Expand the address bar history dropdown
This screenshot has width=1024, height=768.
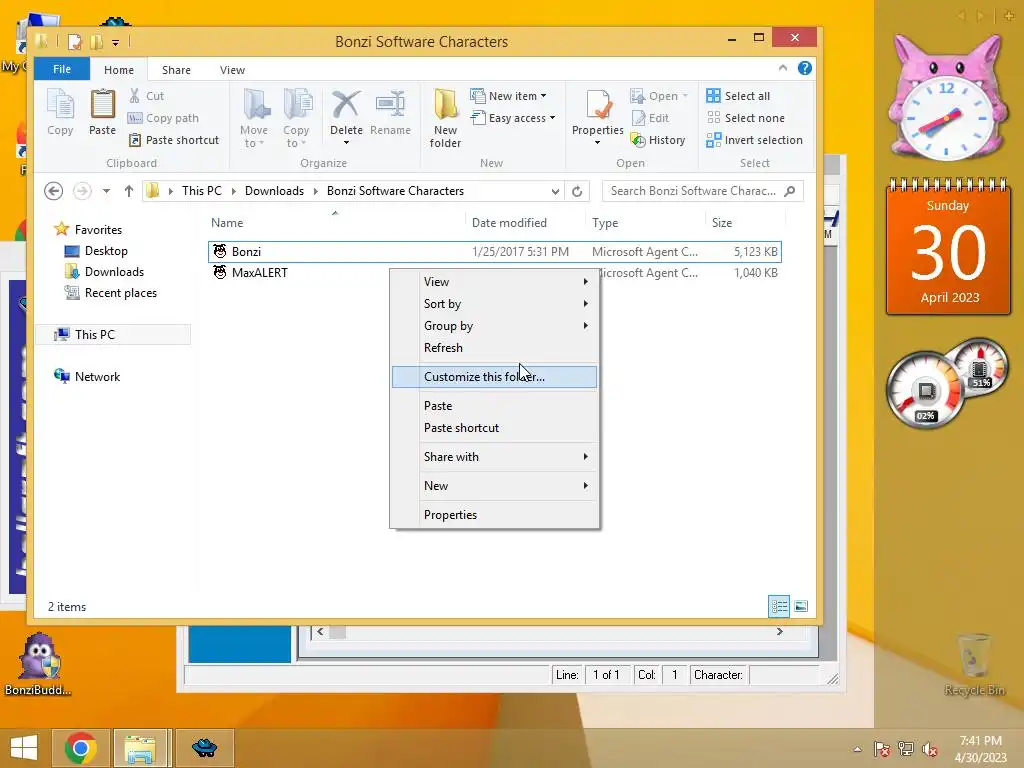tap(555, 191)
